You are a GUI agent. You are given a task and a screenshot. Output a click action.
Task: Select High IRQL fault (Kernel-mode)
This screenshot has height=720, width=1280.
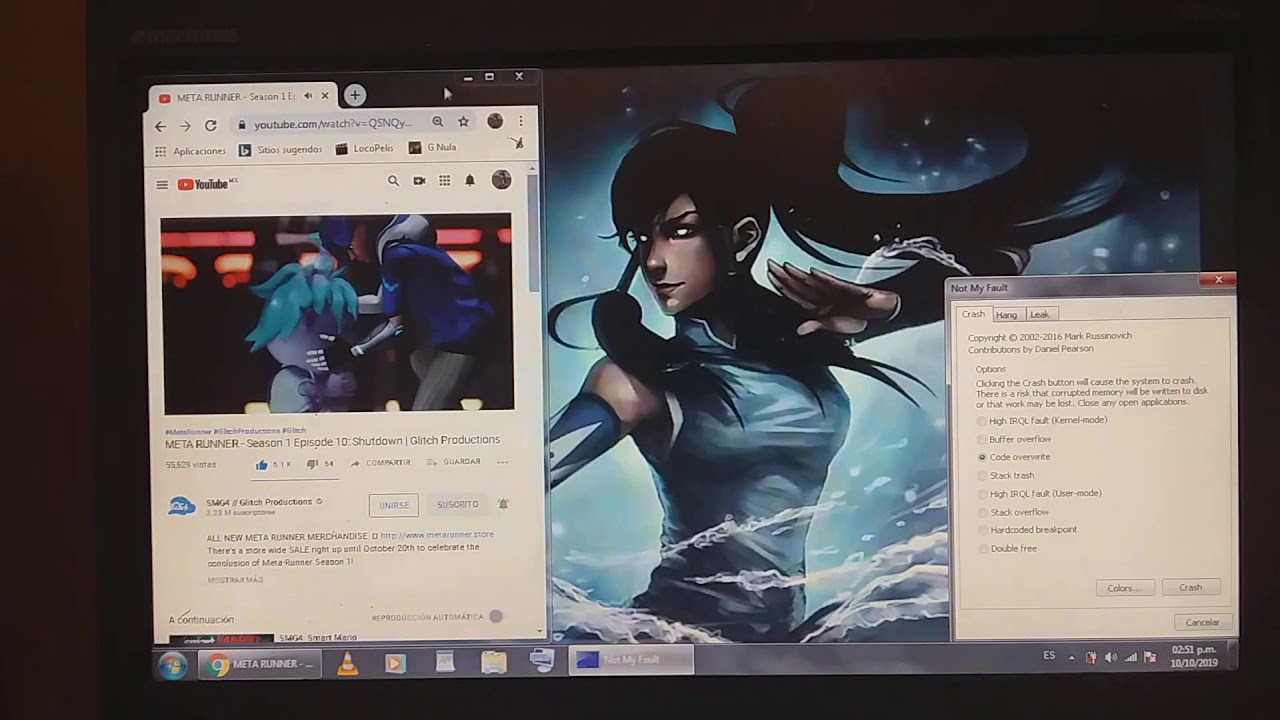(x=1042, y=421)
